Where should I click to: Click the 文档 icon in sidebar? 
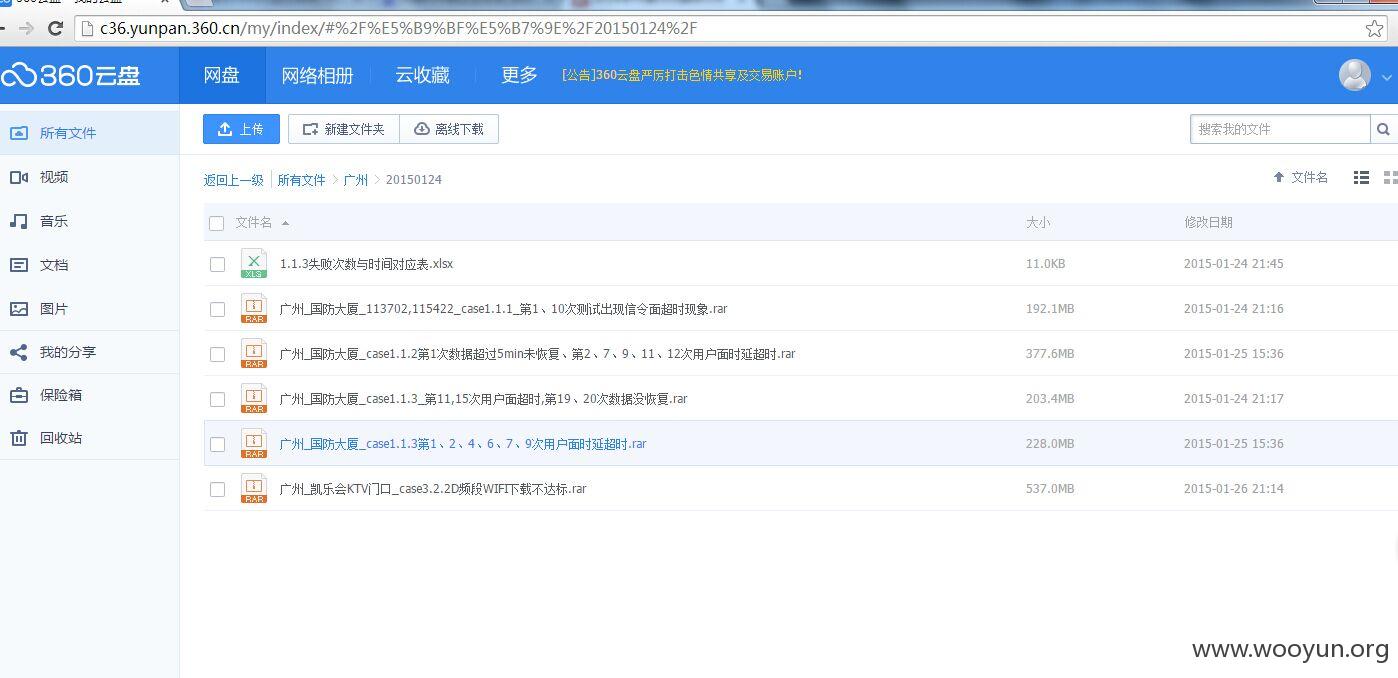[x=19, y=265]
